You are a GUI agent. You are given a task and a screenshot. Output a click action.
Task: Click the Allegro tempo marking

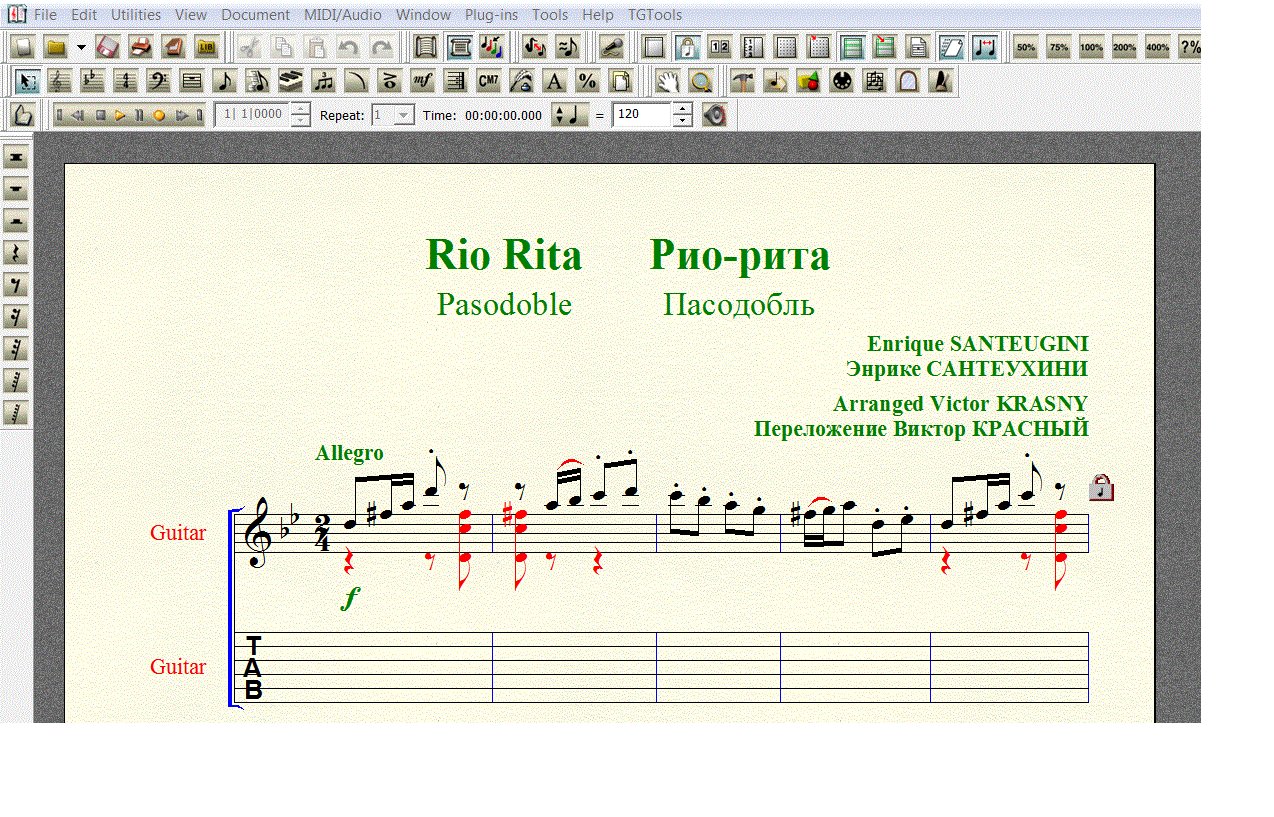pos(349,453)
